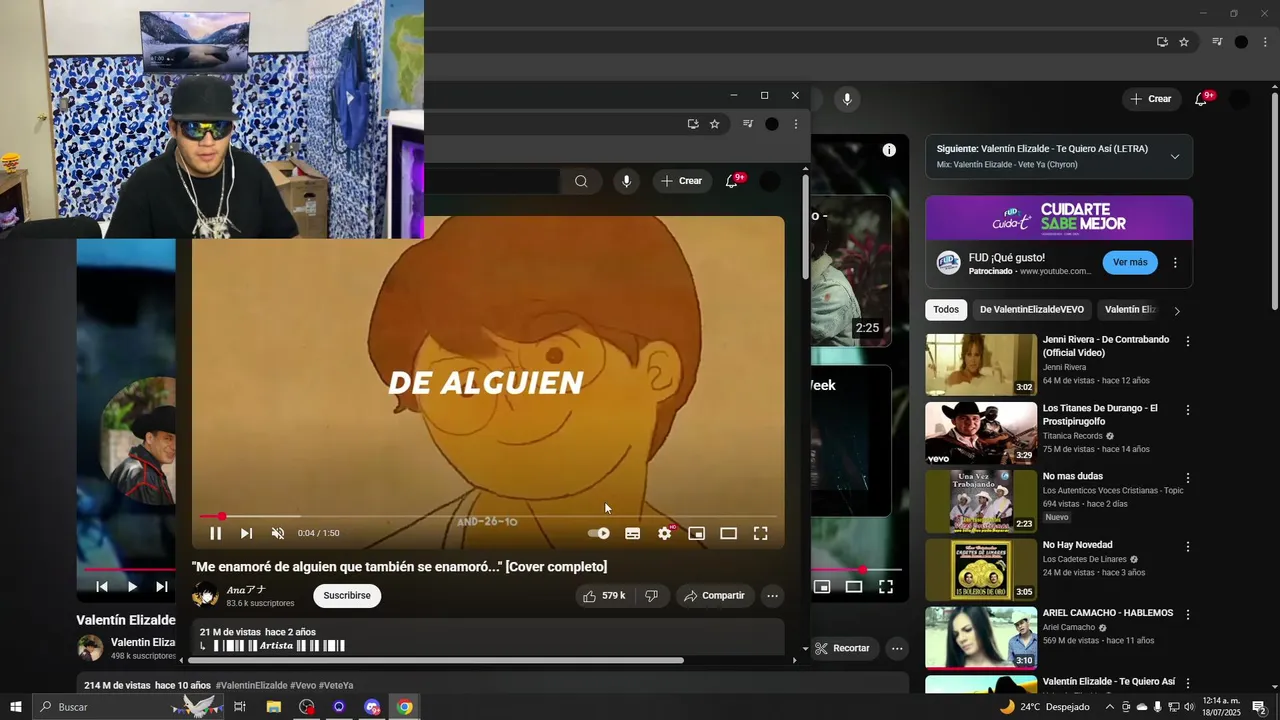The height and width of the screenshot is (720, 1280).
Task: Subscribe with Suscribirse button
Action: coord(347,596)
